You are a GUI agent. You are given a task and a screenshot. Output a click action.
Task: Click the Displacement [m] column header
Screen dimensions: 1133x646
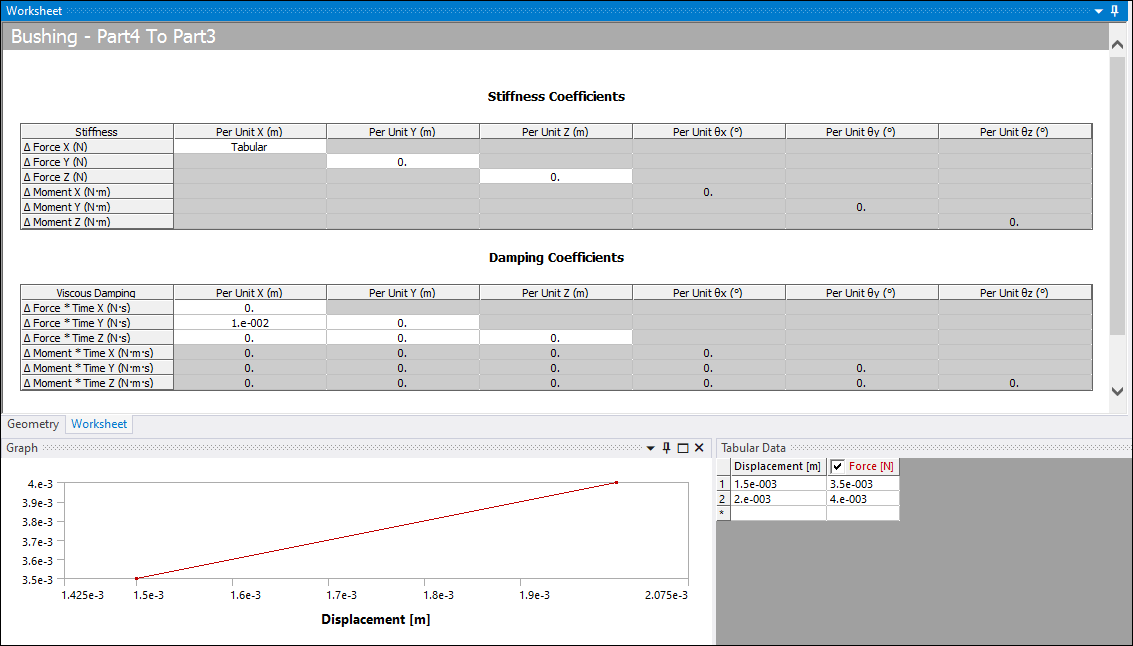[x=778, y=466]
